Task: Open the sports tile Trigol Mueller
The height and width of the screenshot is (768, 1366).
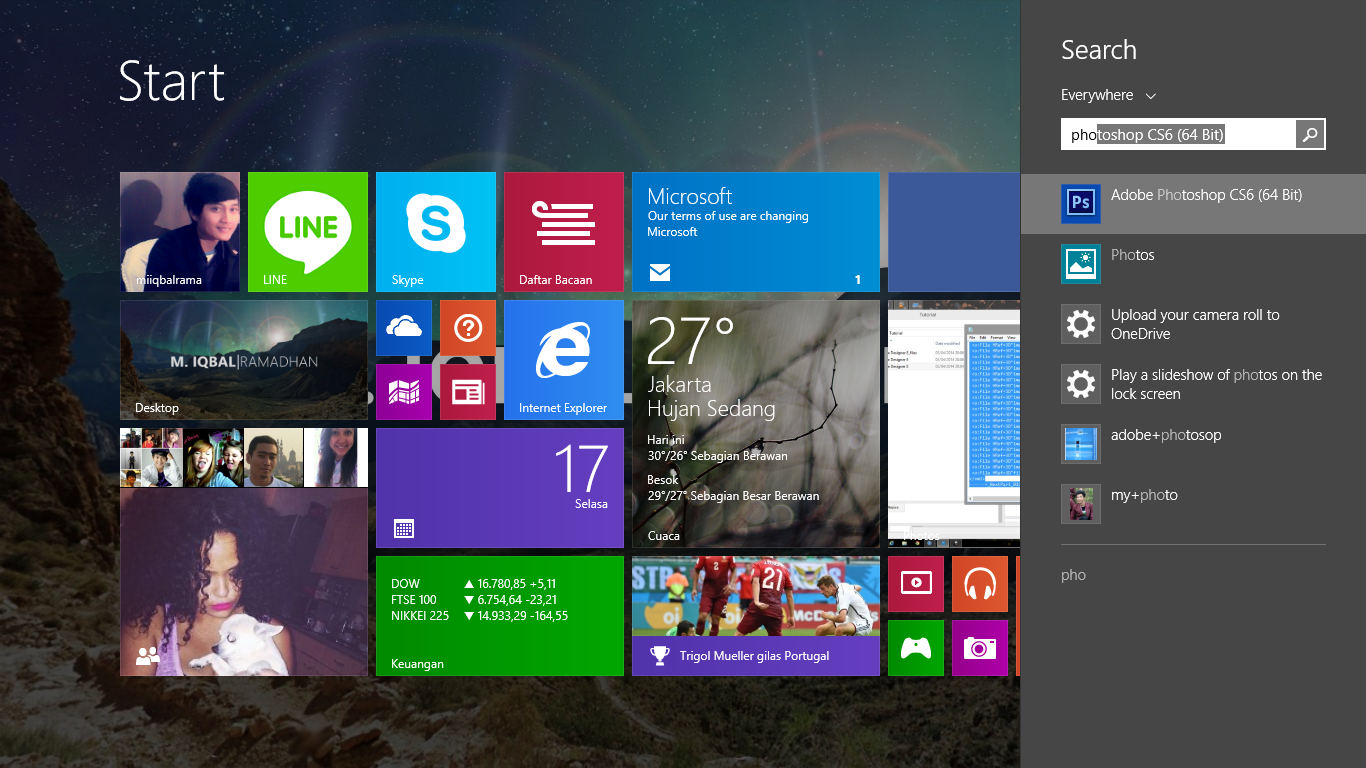Action: coord(756,616)
